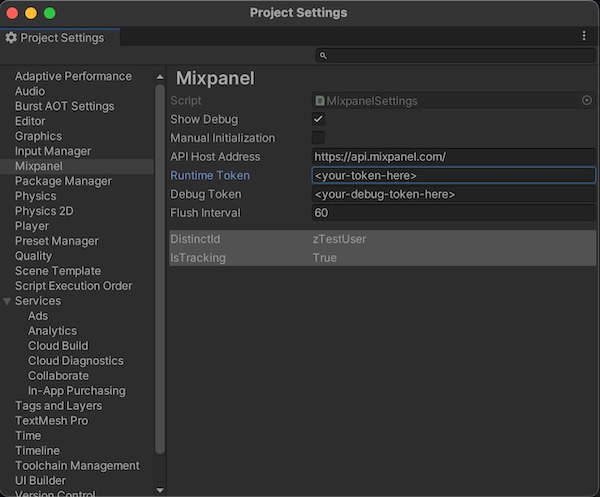Click the Debug Token label
The height and width of the screenshot is (497, 600).
205,194
